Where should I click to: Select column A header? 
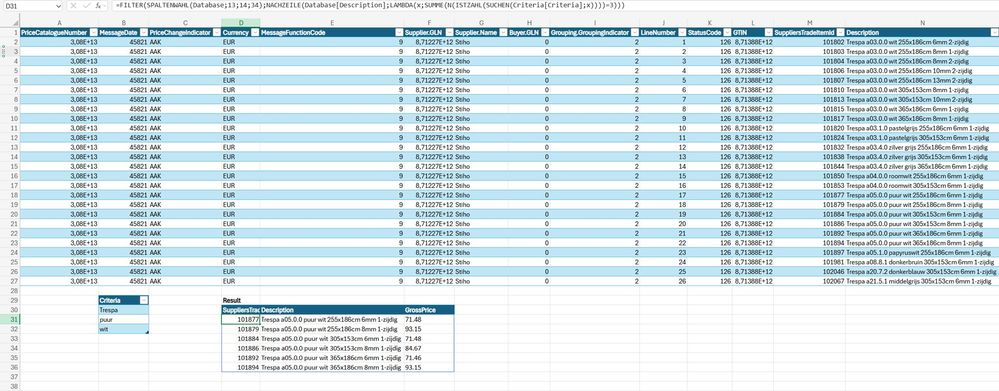pos(59,23)
